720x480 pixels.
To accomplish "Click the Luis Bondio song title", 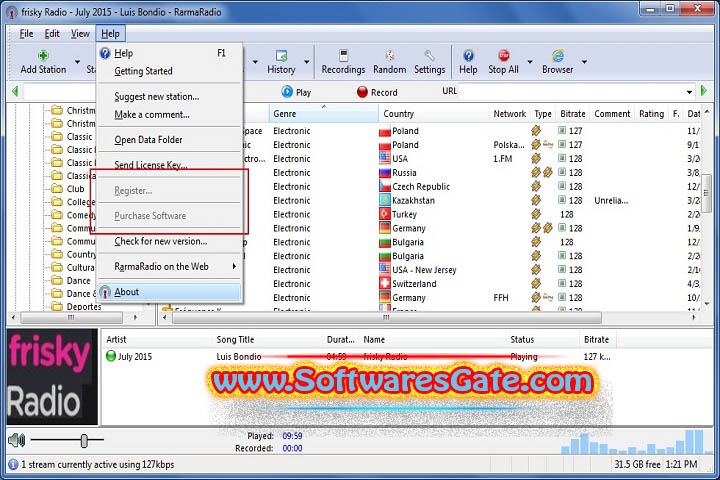I will (x=239, y=356).
